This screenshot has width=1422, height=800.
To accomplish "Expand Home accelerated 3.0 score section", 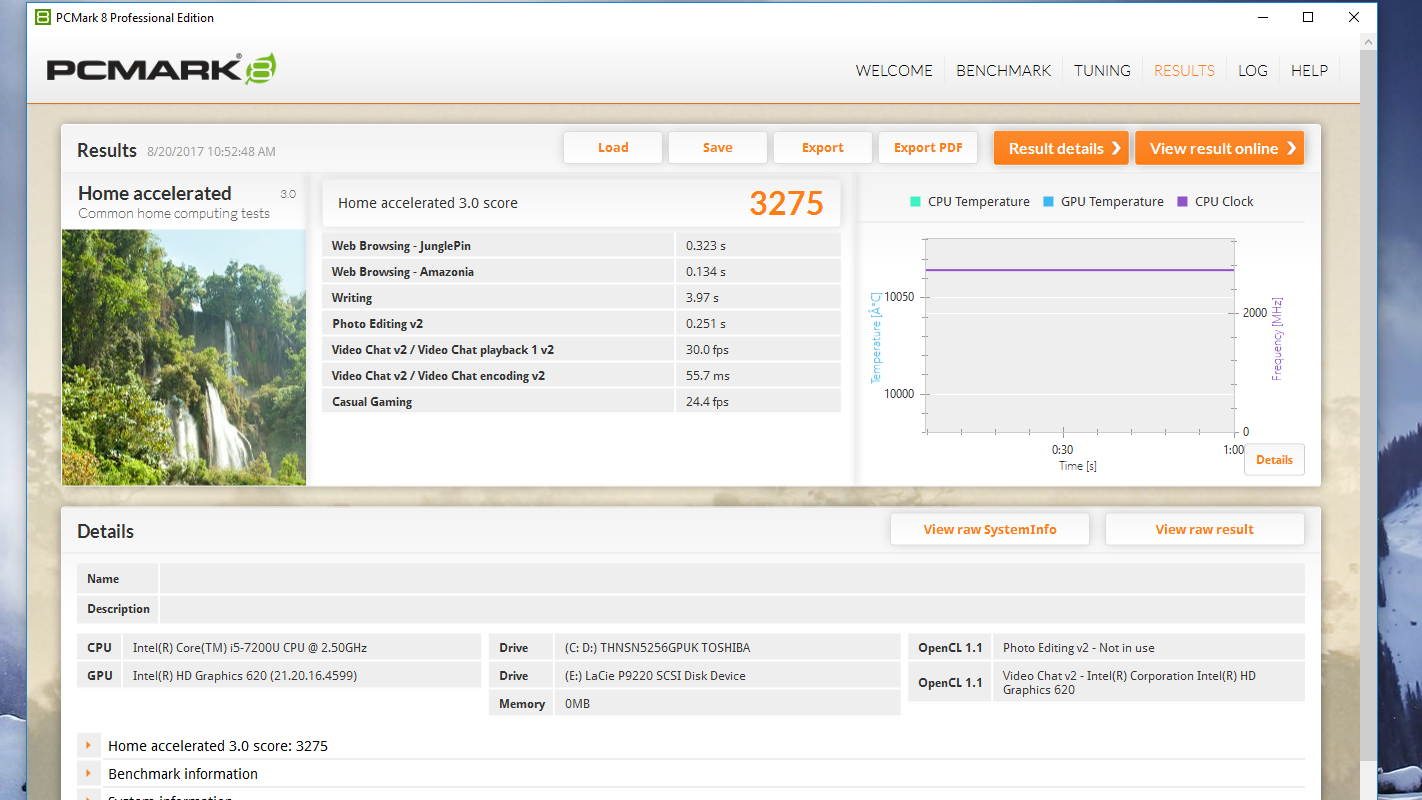I will pyautogui.click(x=89, y=745).
